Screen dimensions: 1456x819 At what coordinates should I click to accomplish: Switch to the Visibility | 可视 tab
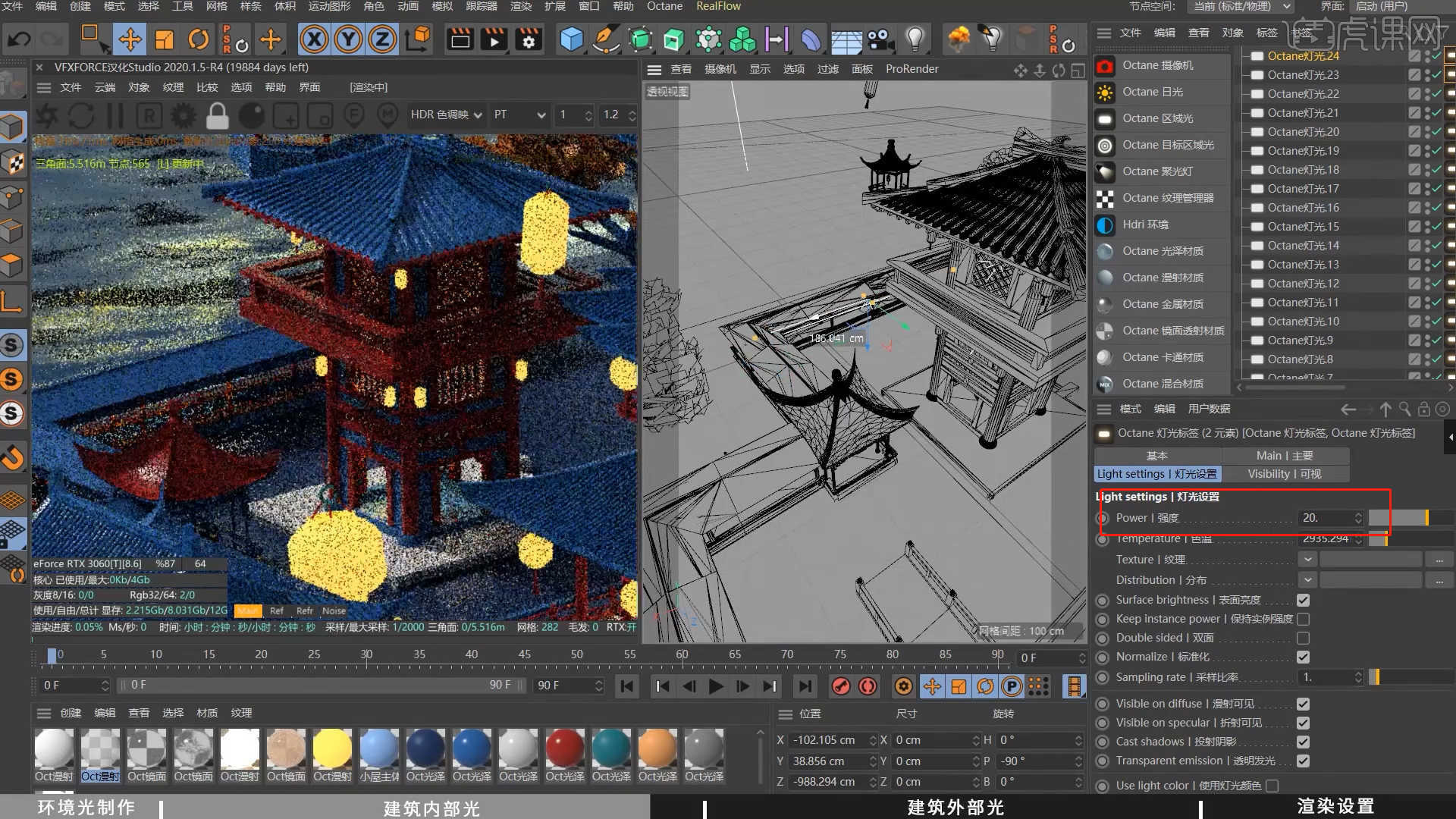(1285, 473)
